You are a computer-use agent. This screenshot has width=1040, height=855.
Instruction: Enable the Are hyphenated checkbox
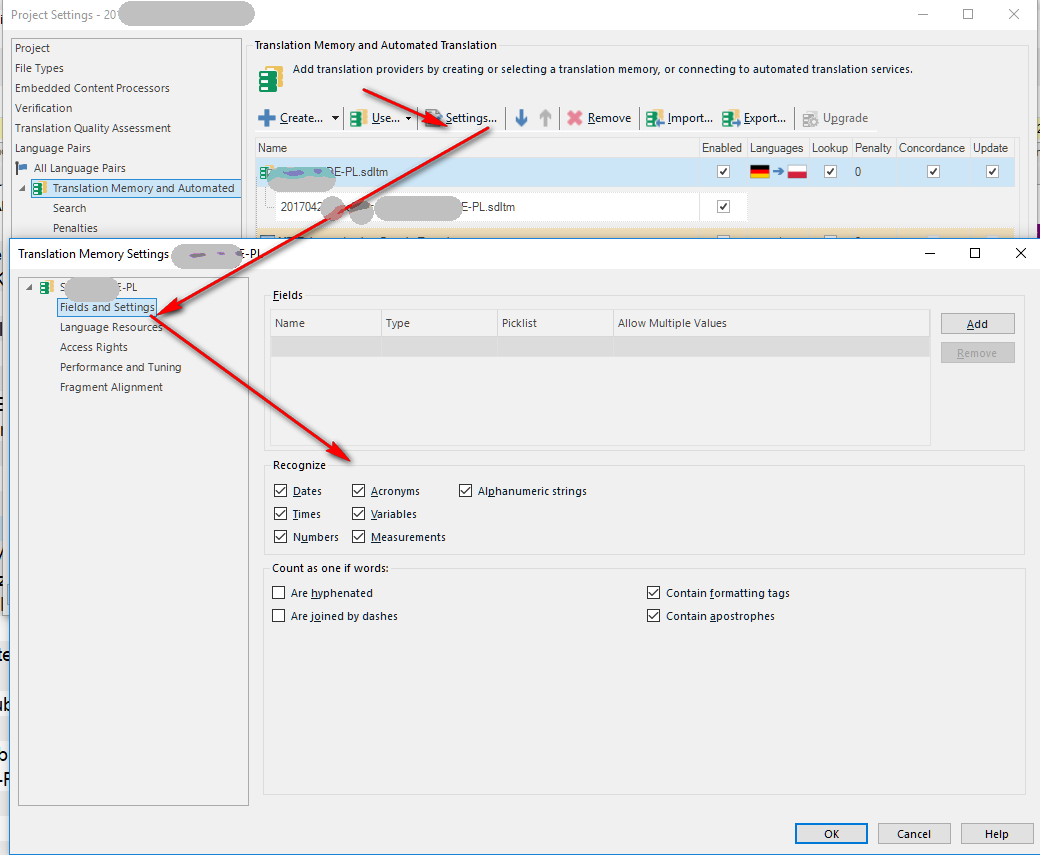click(x=279, y=592)
